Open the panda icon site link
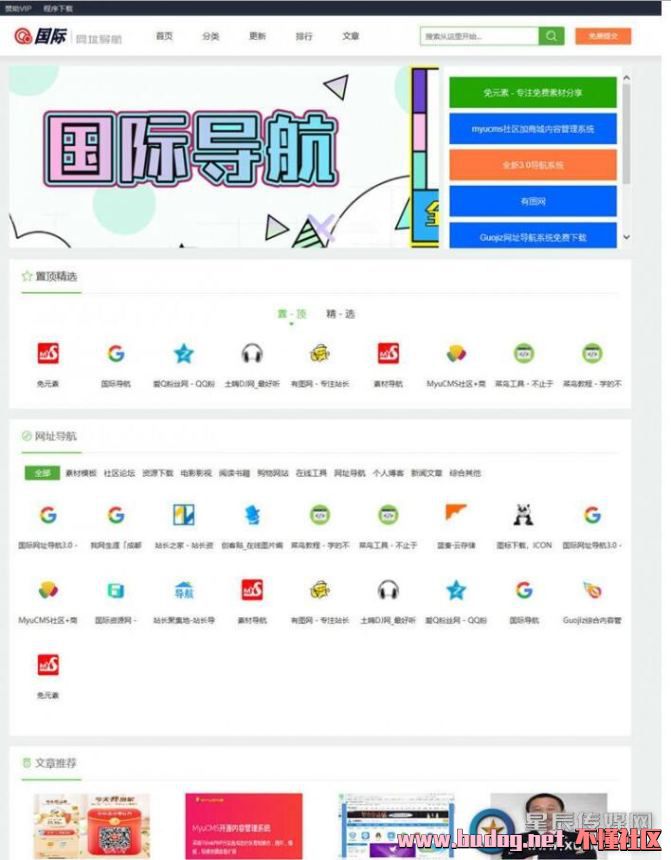671x860 pixels. click(x=523, y=514)
